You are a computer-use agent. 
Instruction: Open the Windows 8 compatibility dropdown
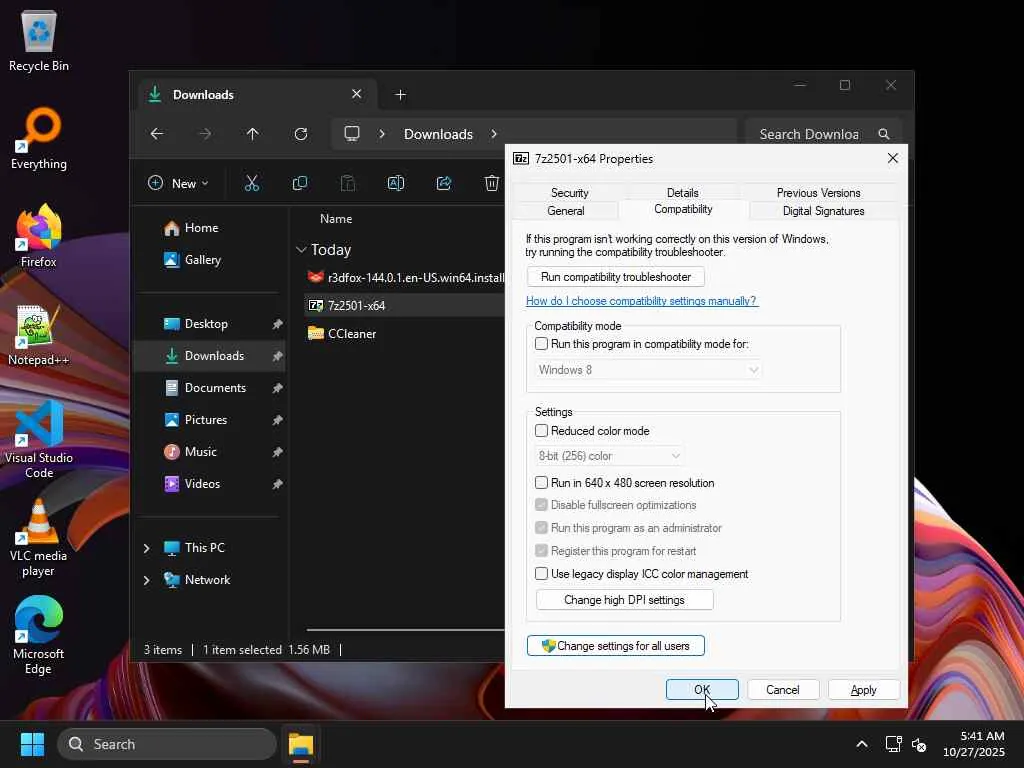648,370
